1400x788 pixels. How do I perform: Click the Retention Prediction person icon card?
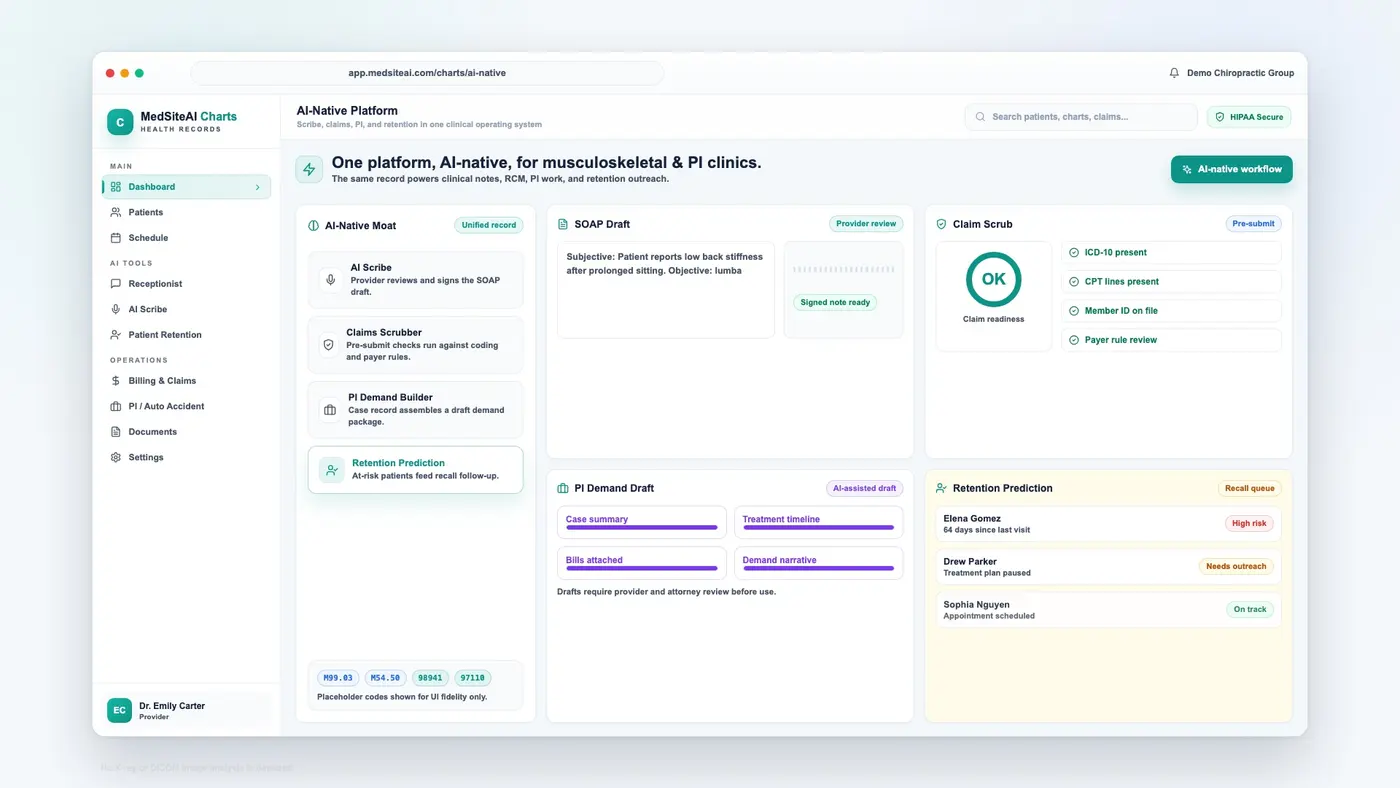click(x=331, y=470)
